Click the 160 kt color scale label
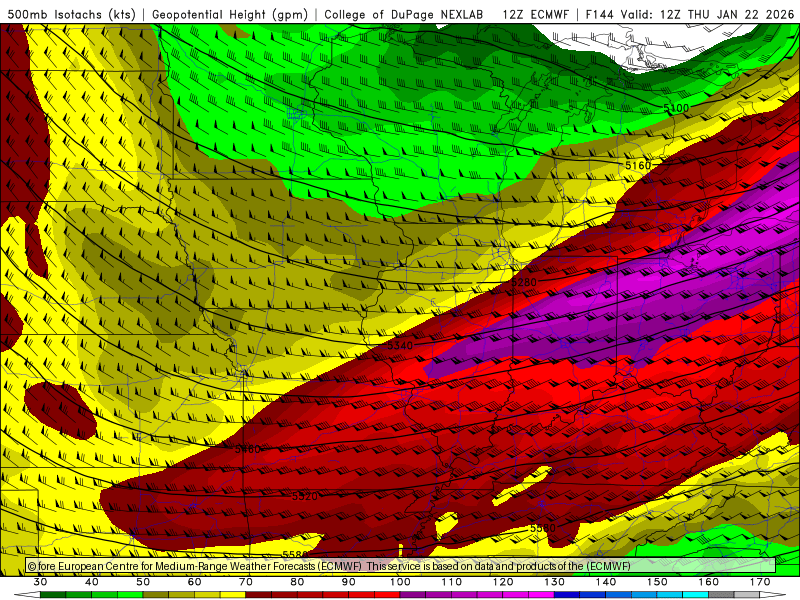Screen dimensions: 800x600 [x=709, y=582]
